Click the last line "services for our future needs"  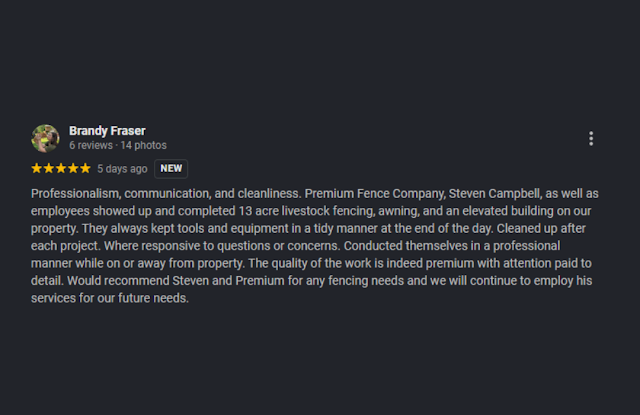pos(109,298)
